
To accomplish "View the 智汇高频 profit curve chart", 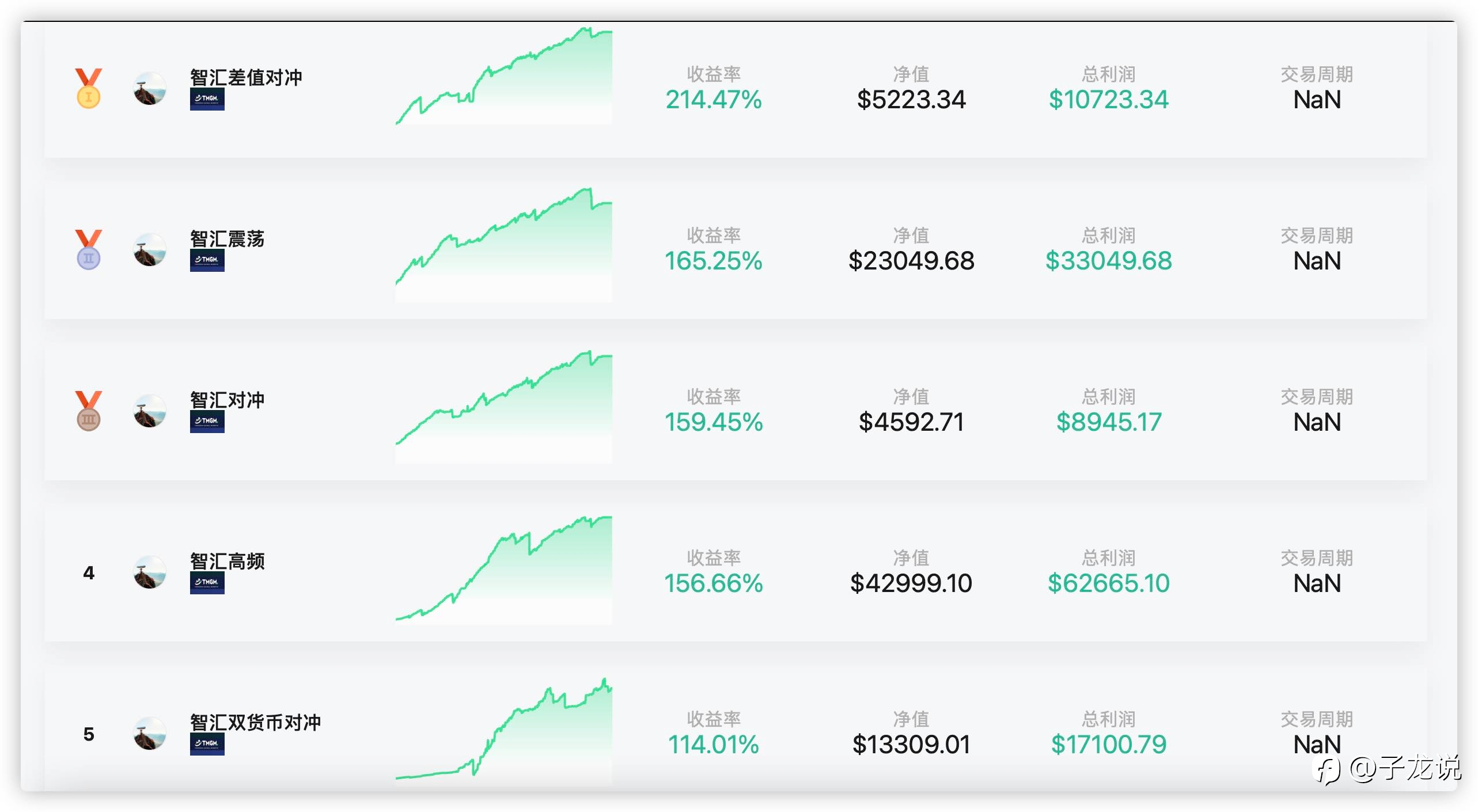I will pyautogui.click(x=504, y=569).
